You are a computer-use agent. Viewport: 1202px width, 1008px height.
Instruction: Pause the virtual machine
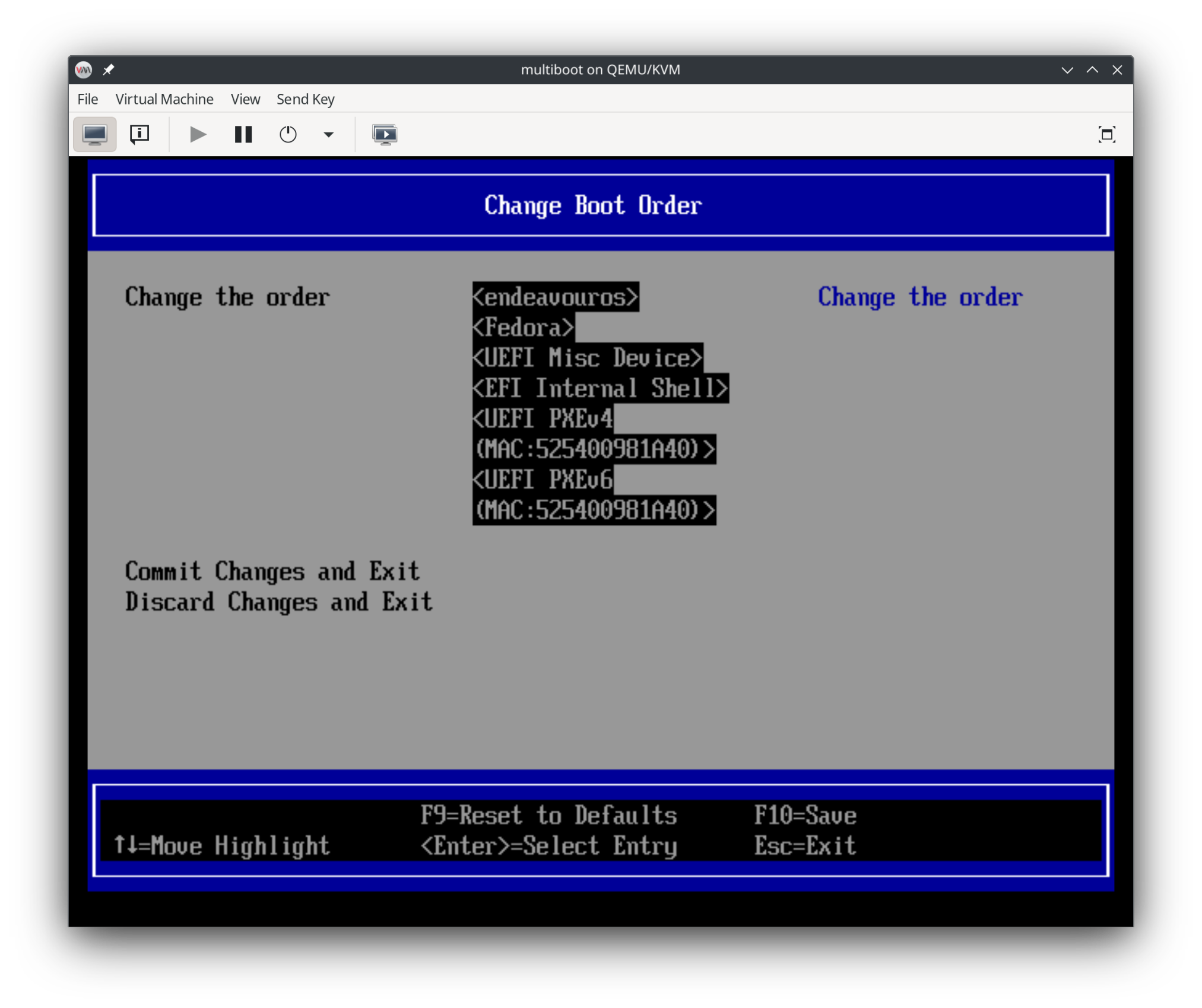point(243,134)
